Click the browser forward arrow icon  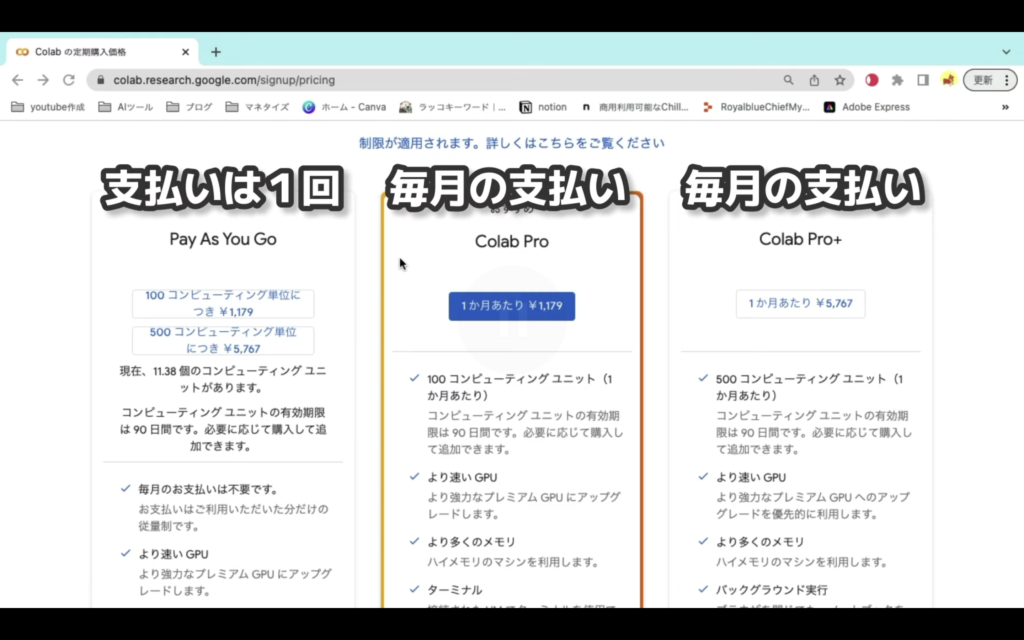pos(42,80)
